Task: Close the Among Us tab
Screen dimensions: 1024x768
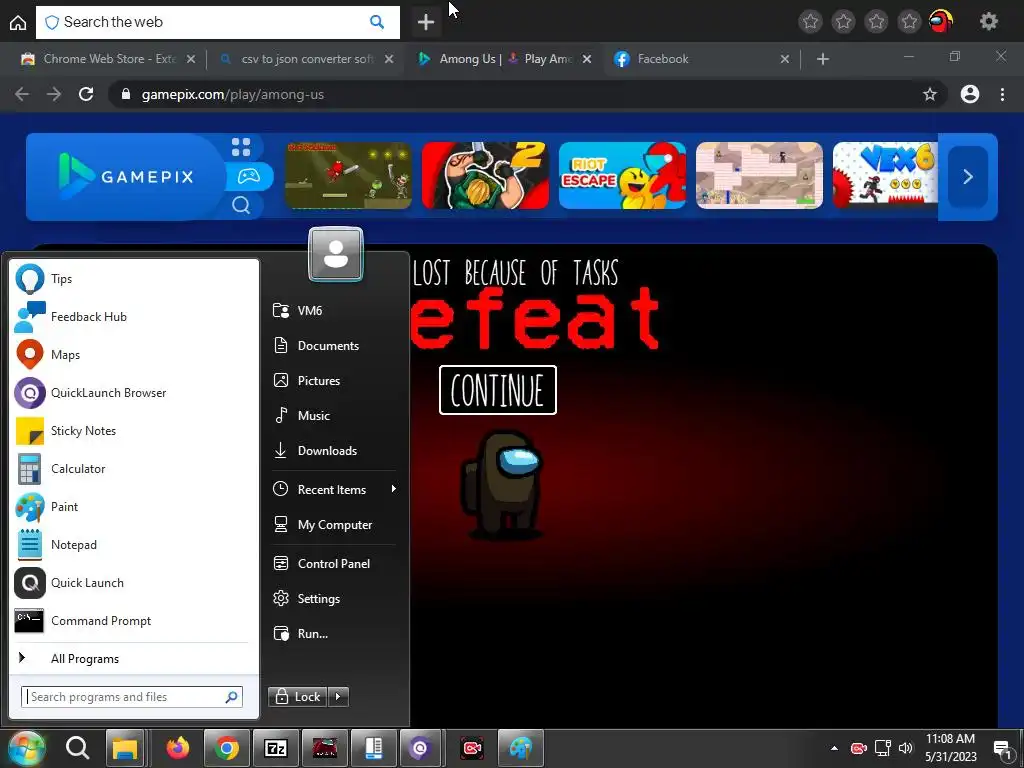Action: (586, 59)
